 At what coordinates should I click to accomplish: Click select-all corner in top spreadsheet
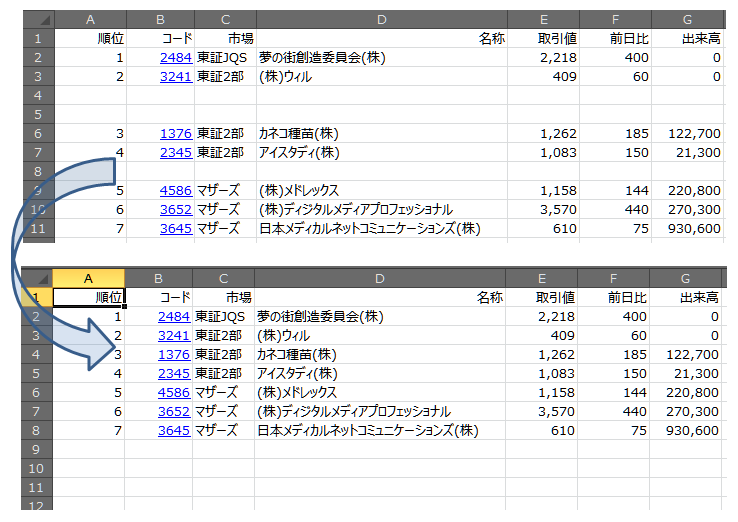coord(39,20)
